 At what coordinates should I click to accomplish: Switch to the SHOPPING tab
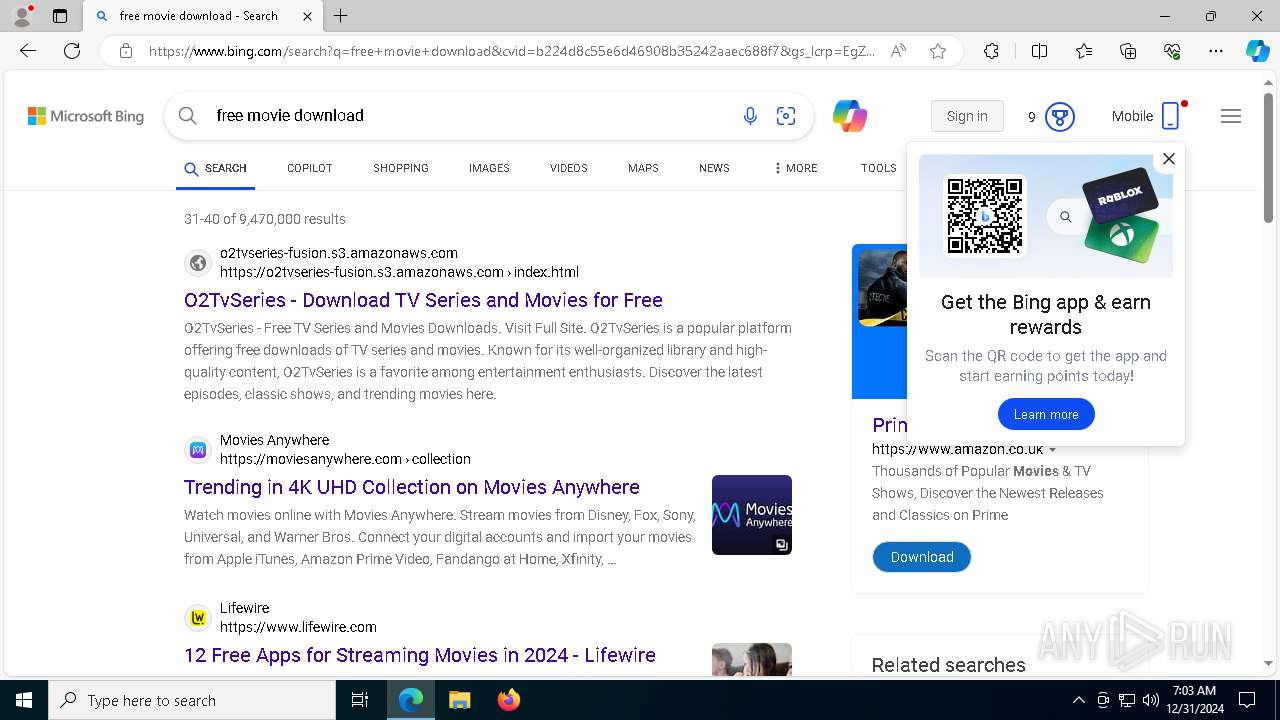click(401, 168)
